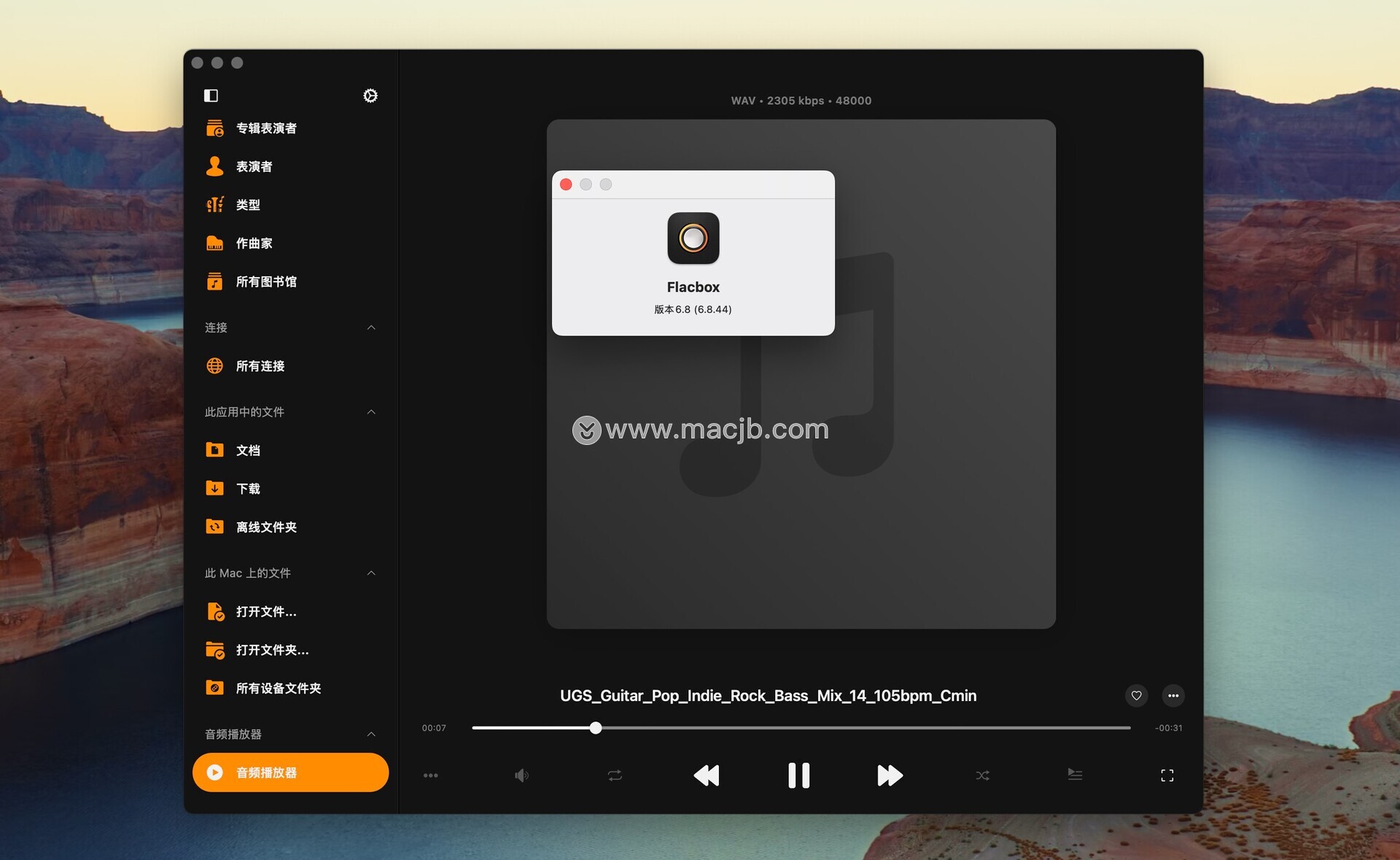The image size is (1400, 860).
Task: Select 类型 in the sidebar
Action: 290,205
